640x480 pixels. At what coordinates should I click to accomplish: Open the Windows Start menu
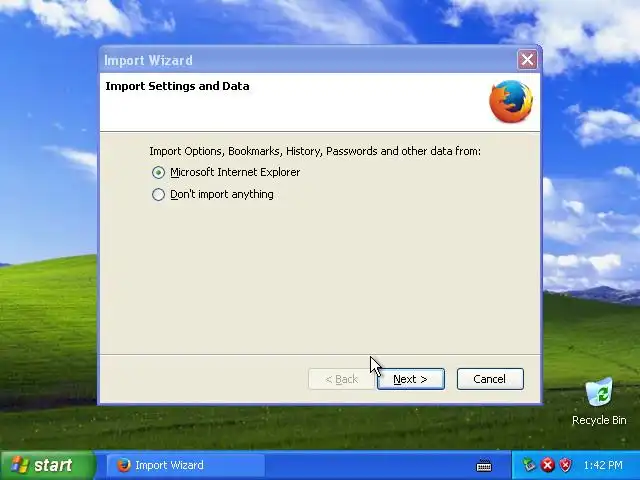[x=48, y=465]
